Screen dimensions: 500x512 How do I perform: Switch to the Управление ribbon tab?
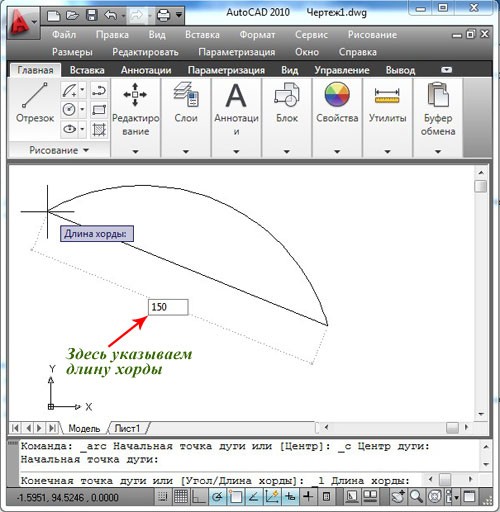click(342, 70)
